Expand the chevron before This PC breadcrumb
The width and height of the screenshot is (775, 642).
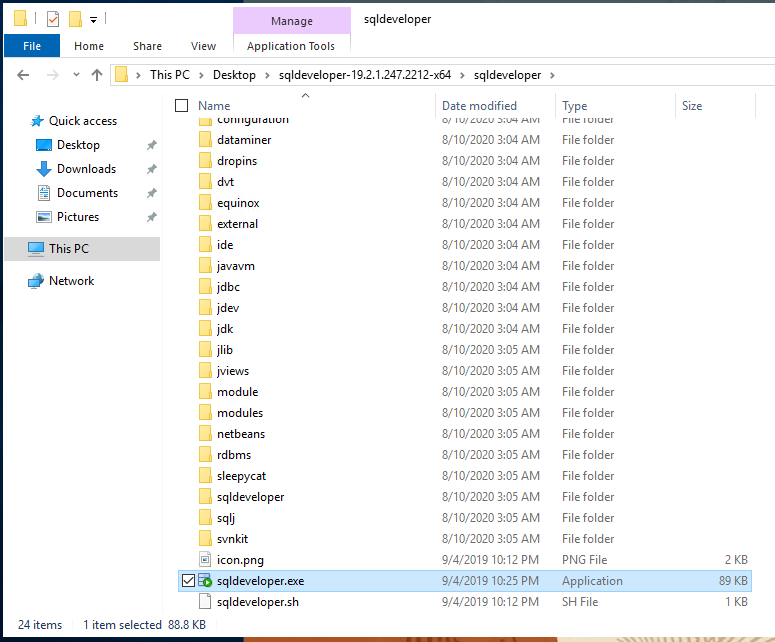click(x=138, y=75)
